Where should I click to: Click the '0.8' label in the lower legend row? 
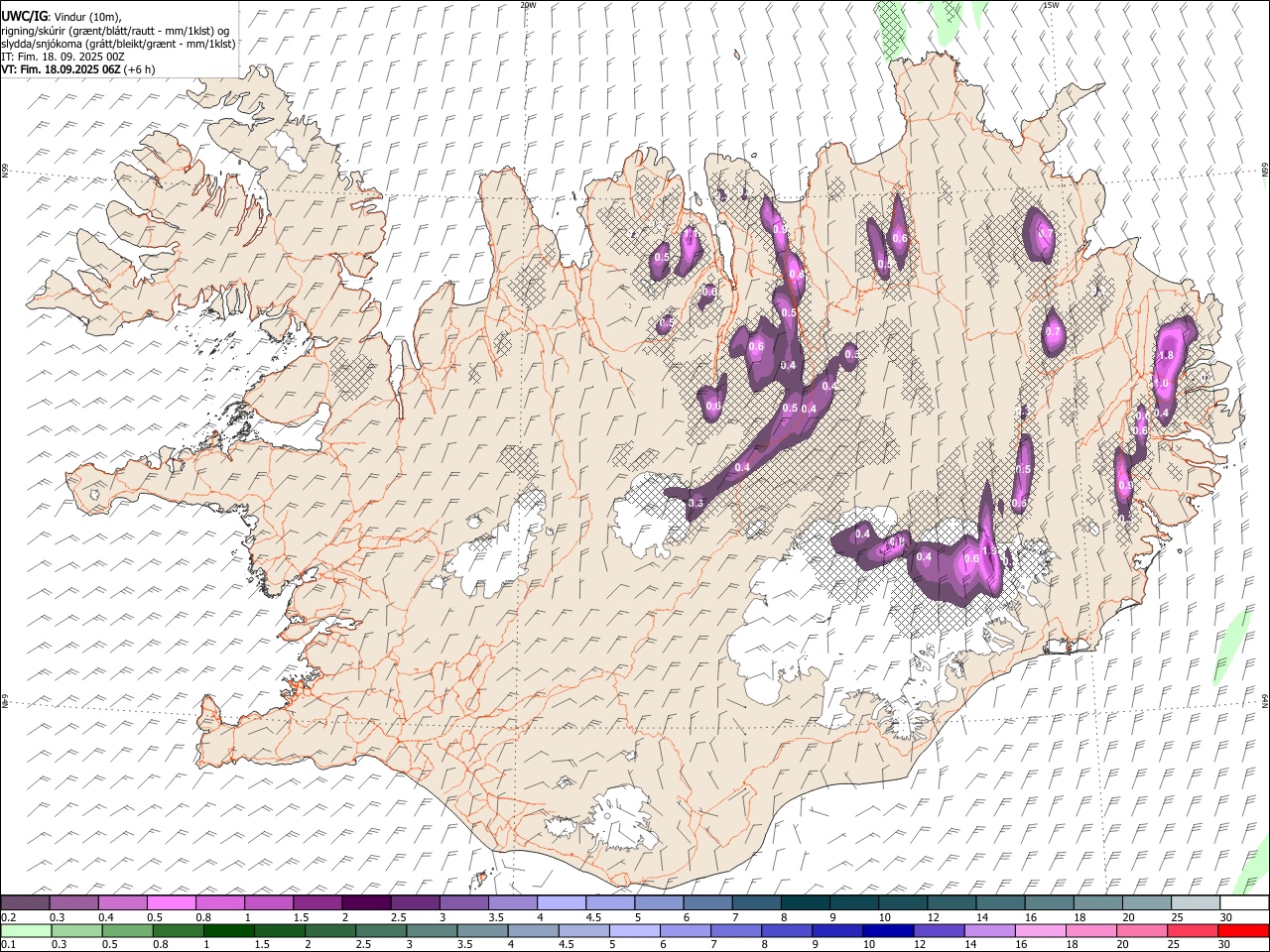point(161,944)
